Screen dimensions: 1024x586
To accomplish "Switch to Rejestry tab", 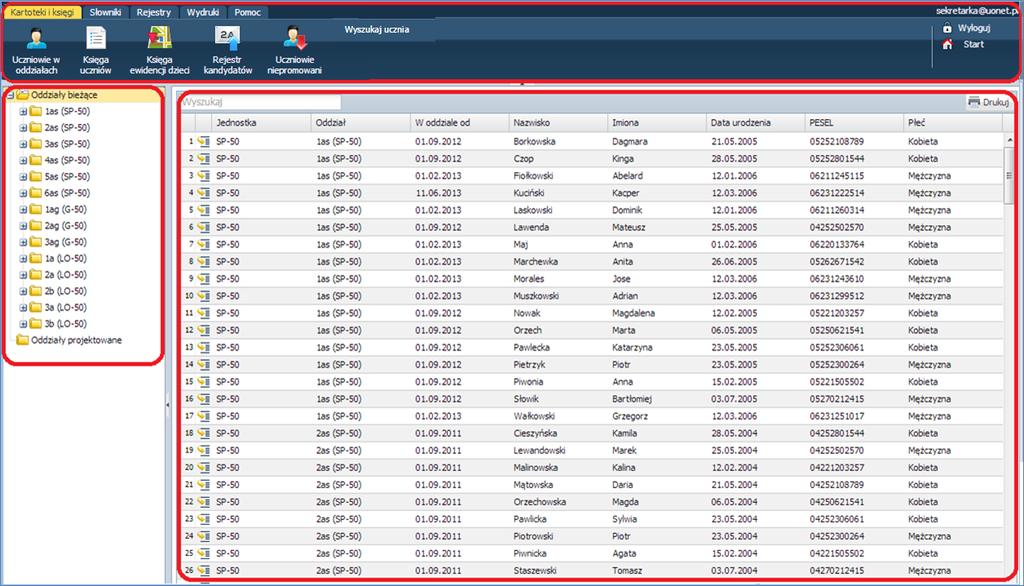I will [153, 12].
